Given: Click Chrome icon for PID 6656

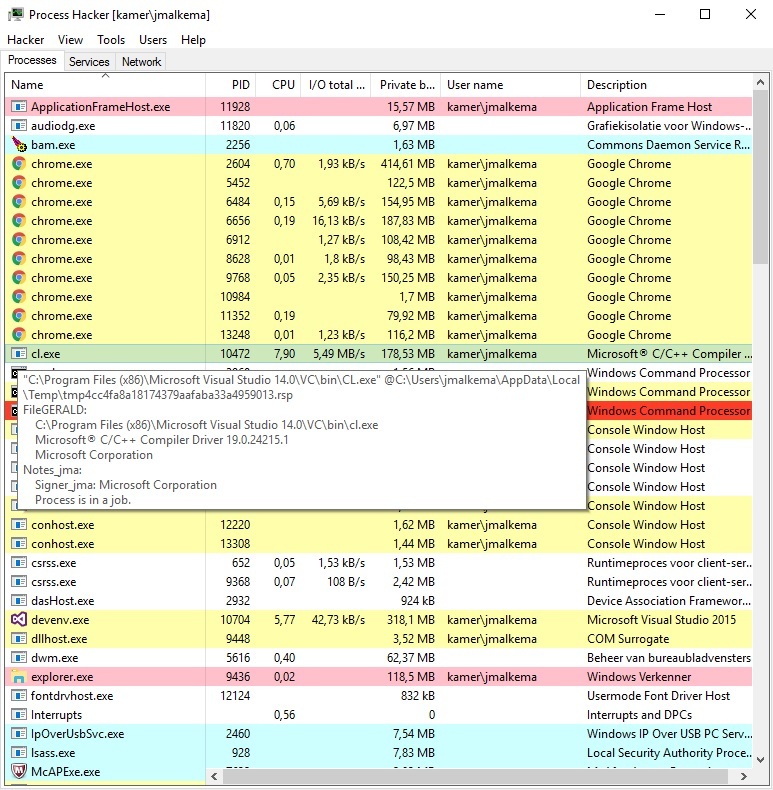Looking at the screenshot, I should (x=19, y=221).
